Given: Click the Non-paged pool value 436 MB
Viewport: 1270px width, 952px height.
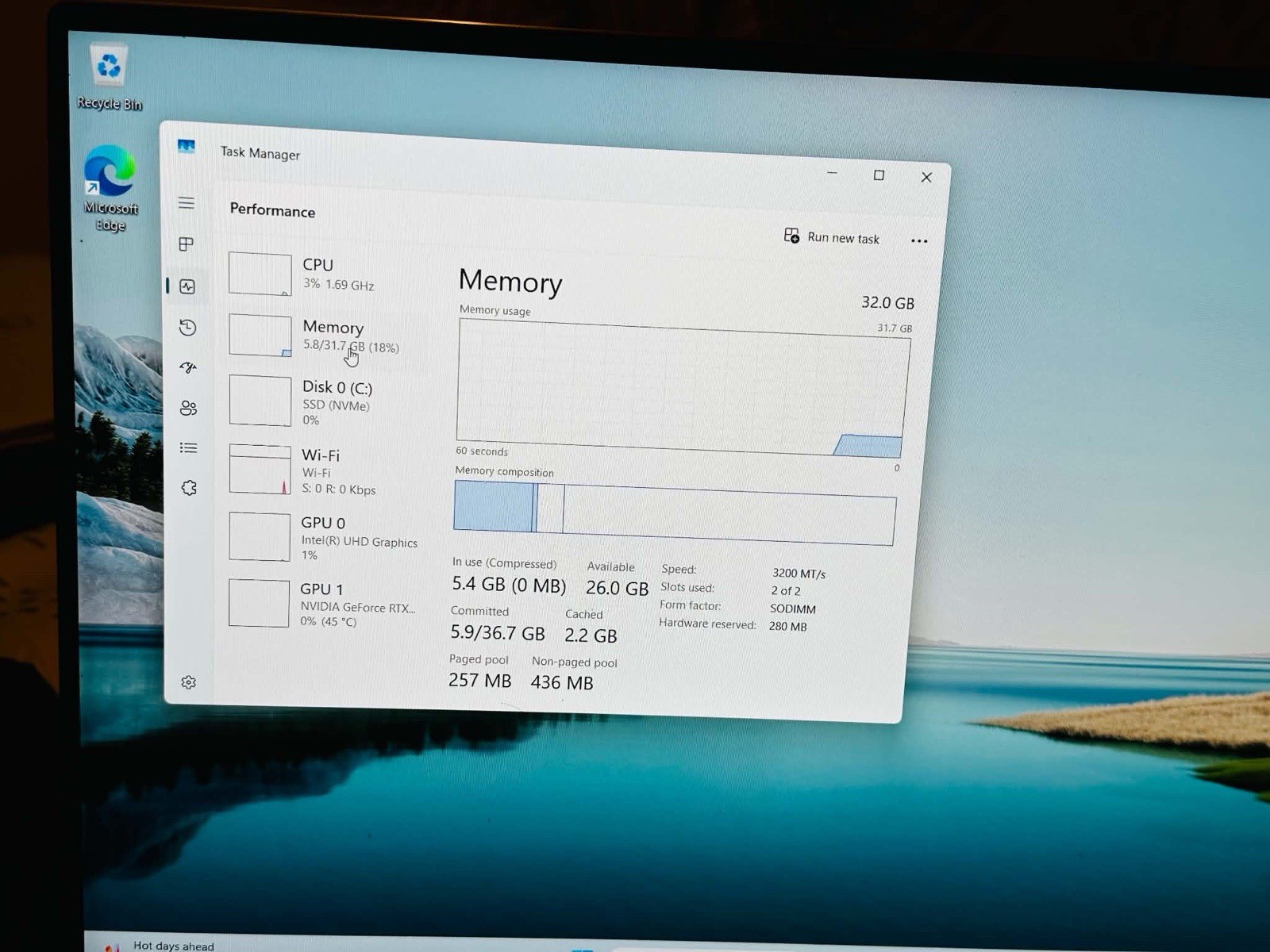Looking at the screenshot, I should 562,682.
